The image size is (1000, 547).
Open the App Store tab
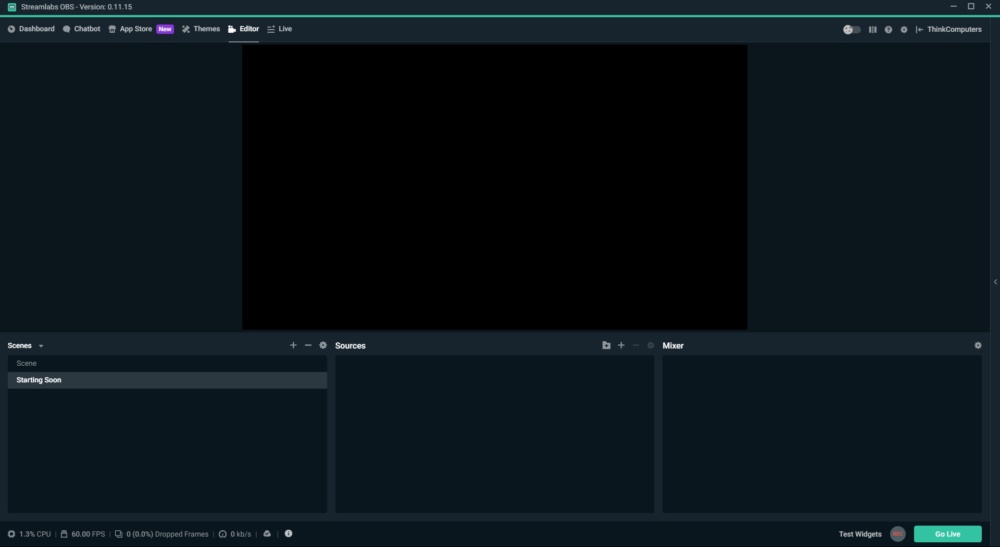pos(130,29)
